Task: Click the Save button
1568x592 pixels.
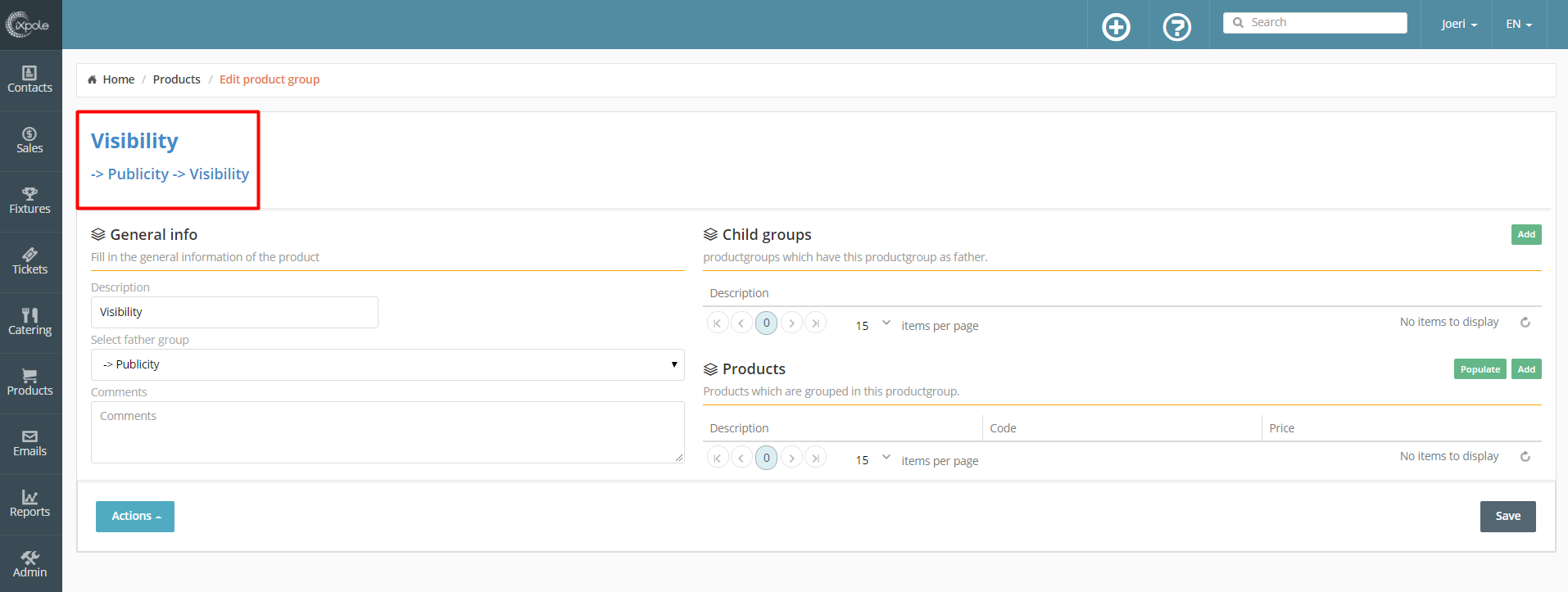Action: pos(1508,517)
